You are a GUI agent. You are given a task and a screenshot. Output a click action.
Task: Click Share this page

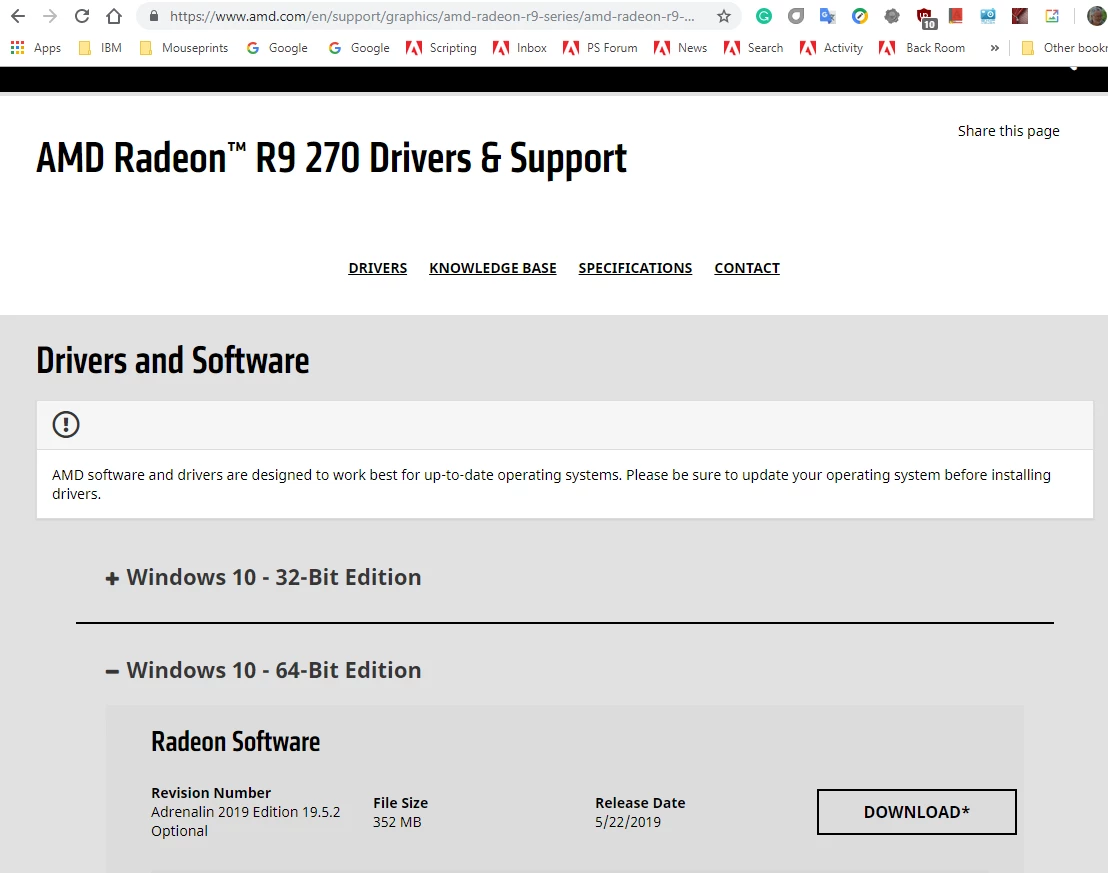[x=1008, y=131]
